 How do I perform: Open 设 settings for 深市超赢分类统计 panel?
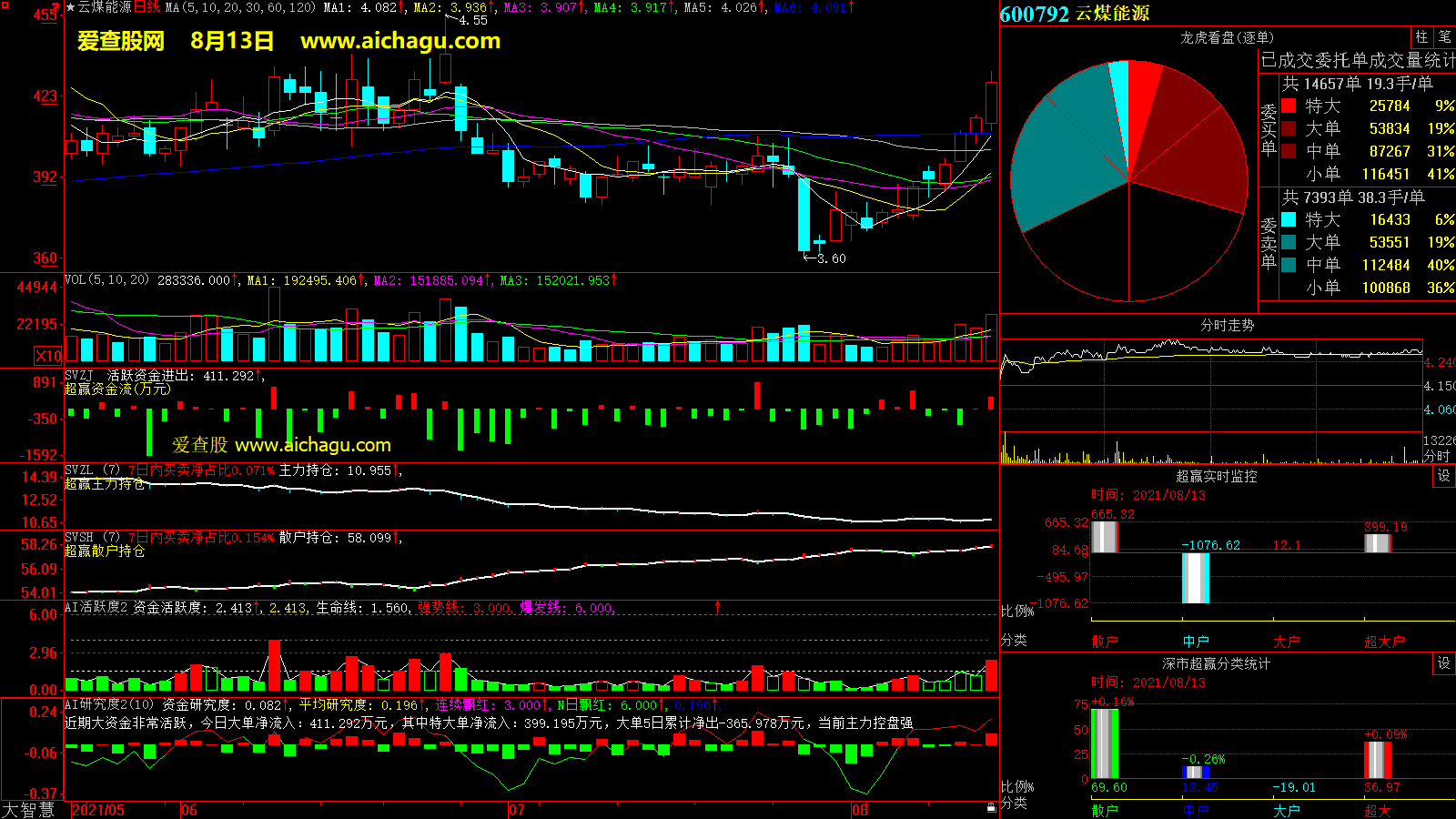(x=1443, y=663)
